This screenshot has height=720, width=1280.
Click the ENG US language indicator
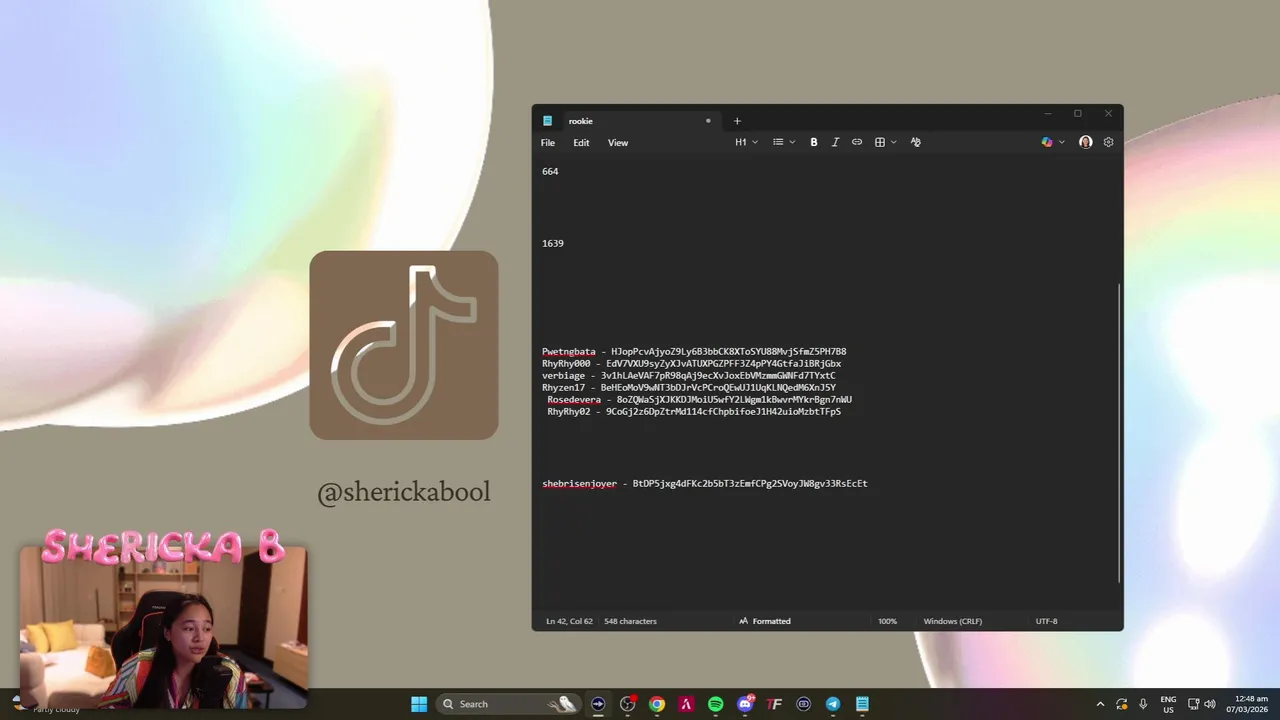point(1168,704)
